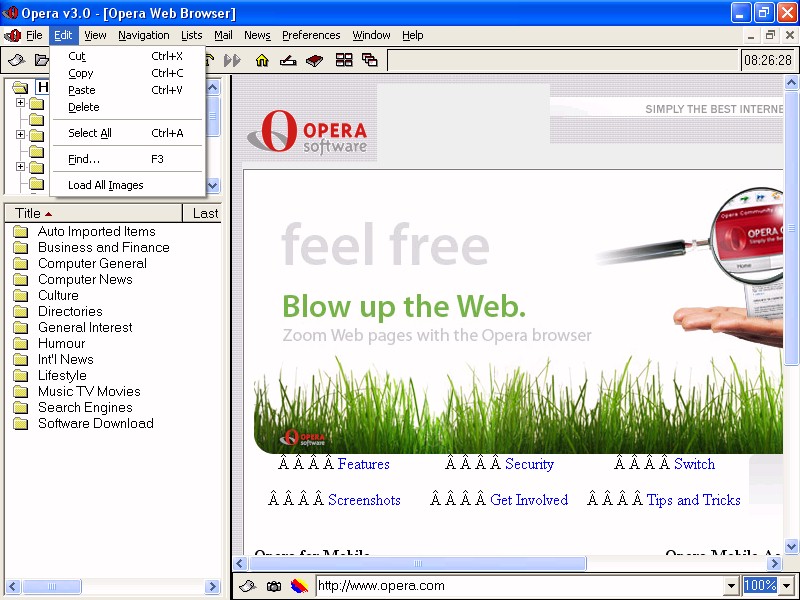Click the right arrow of the page's horizontal scrollbar
Screen dimensions: 800x600
(774, 564)
